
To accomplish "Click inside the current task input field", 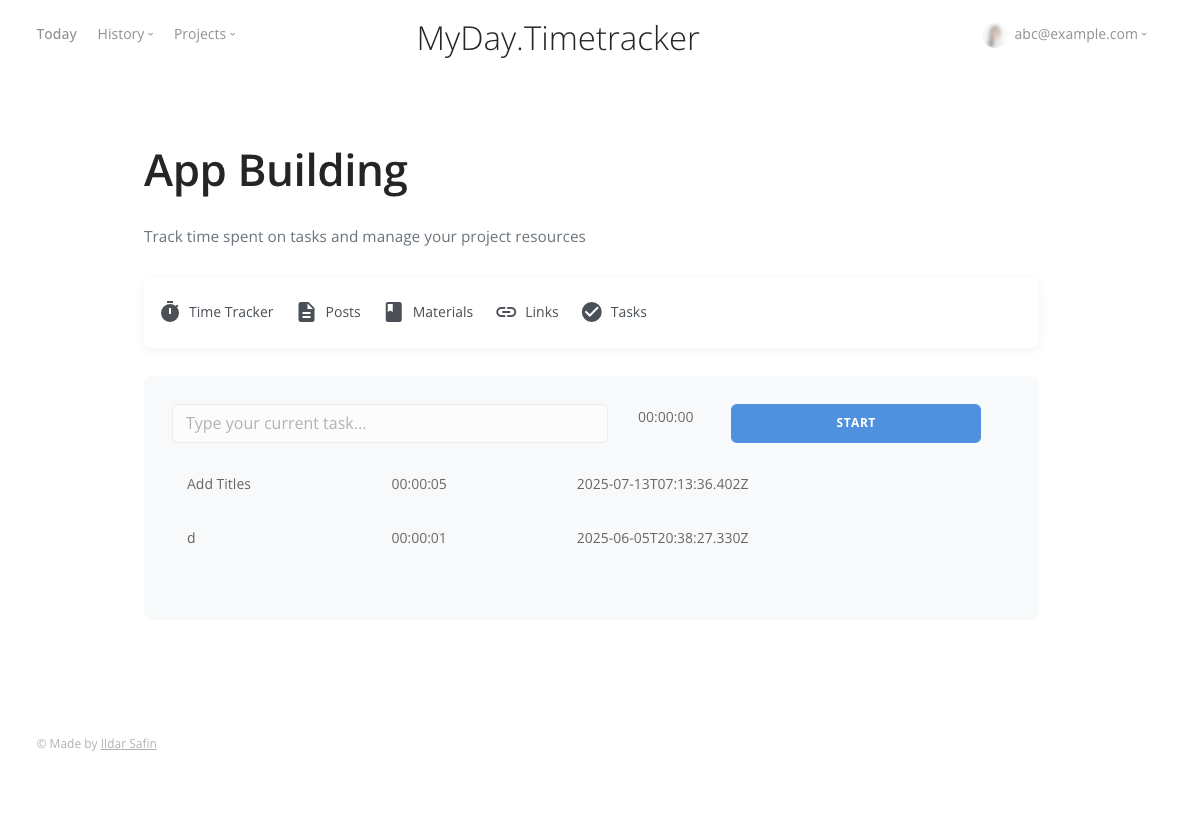I will pyautogui.click(x=389, y=423).
